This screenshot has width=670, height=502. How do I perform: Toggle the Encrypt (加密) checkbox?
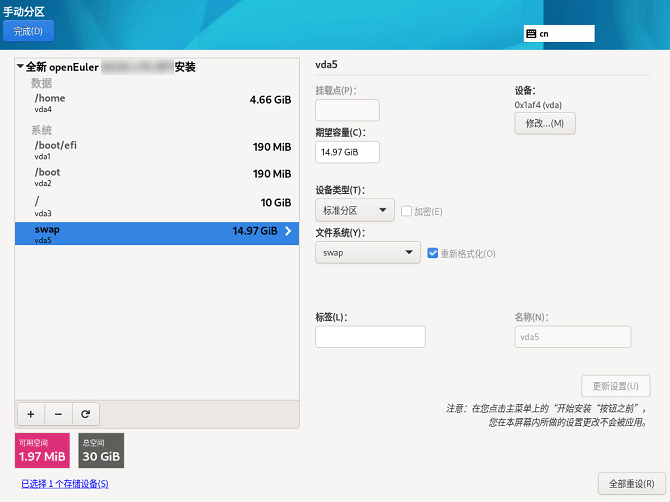click(407, 211)
